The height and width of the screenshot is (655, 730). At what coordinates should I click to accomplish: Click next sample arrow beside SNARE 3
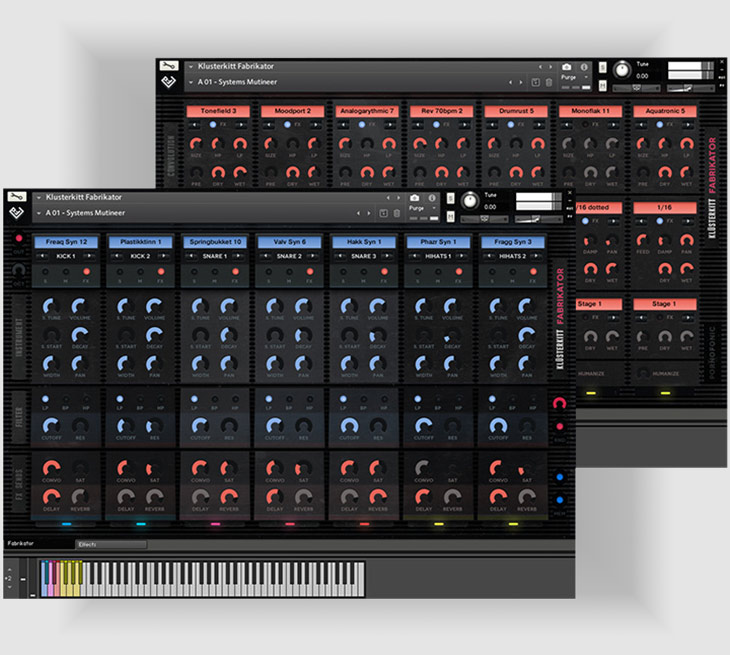[x=386, y=256]
